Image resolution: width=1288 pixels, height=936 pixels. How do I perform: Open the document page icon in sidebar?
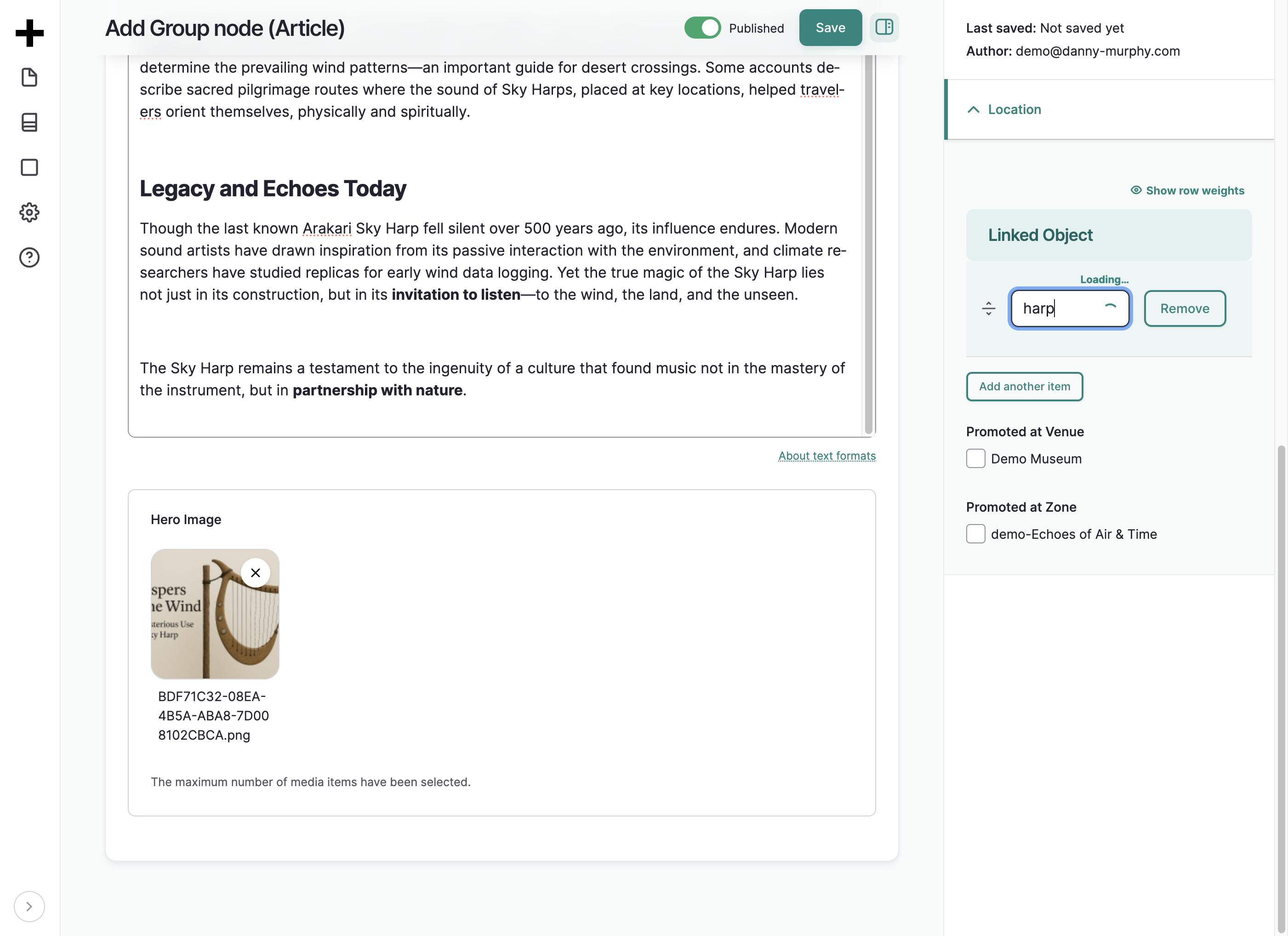click(29, 77)
